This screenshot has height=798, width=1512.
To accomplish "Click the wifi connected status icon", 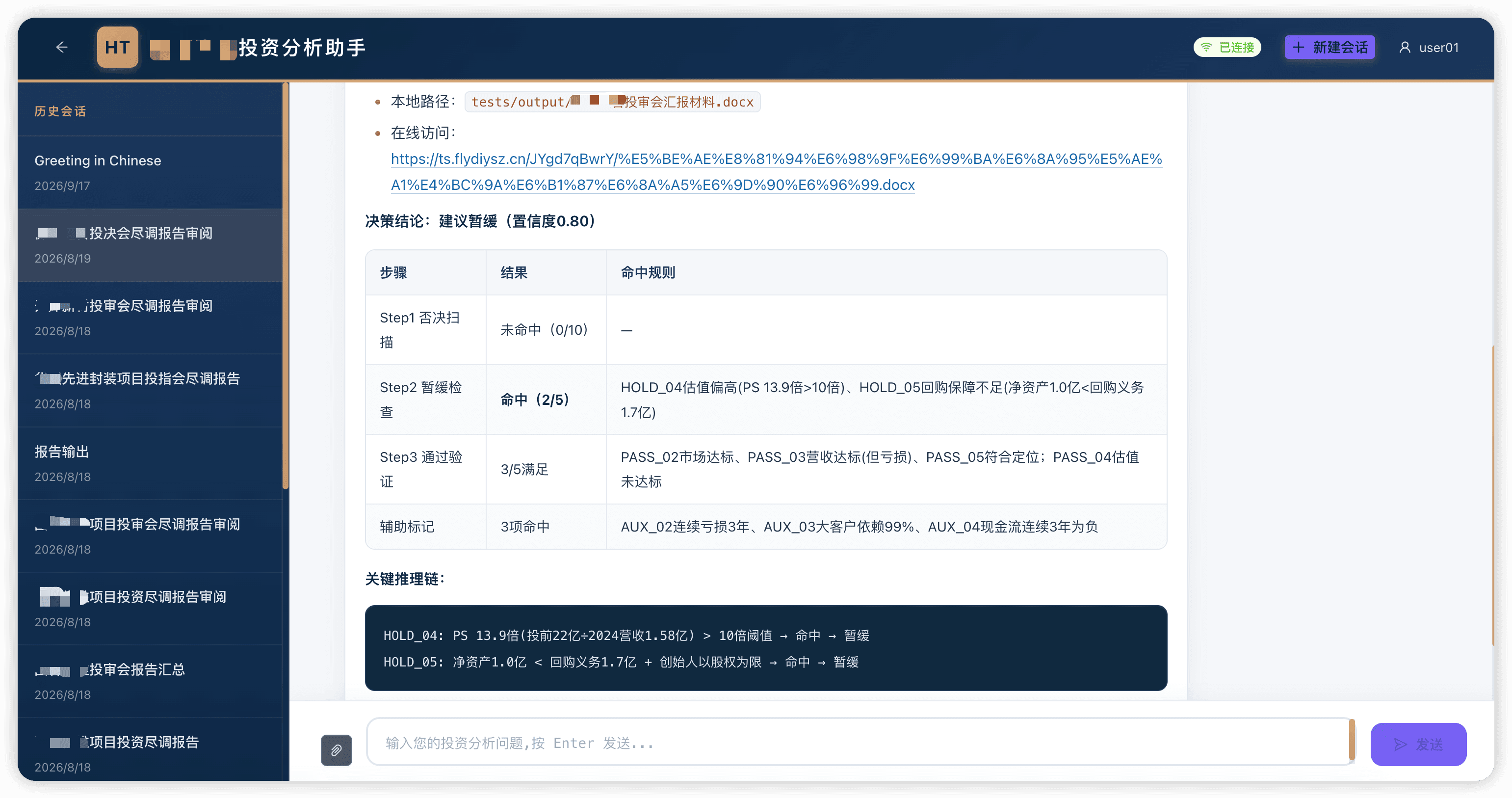I will (x=1206, y=47).
